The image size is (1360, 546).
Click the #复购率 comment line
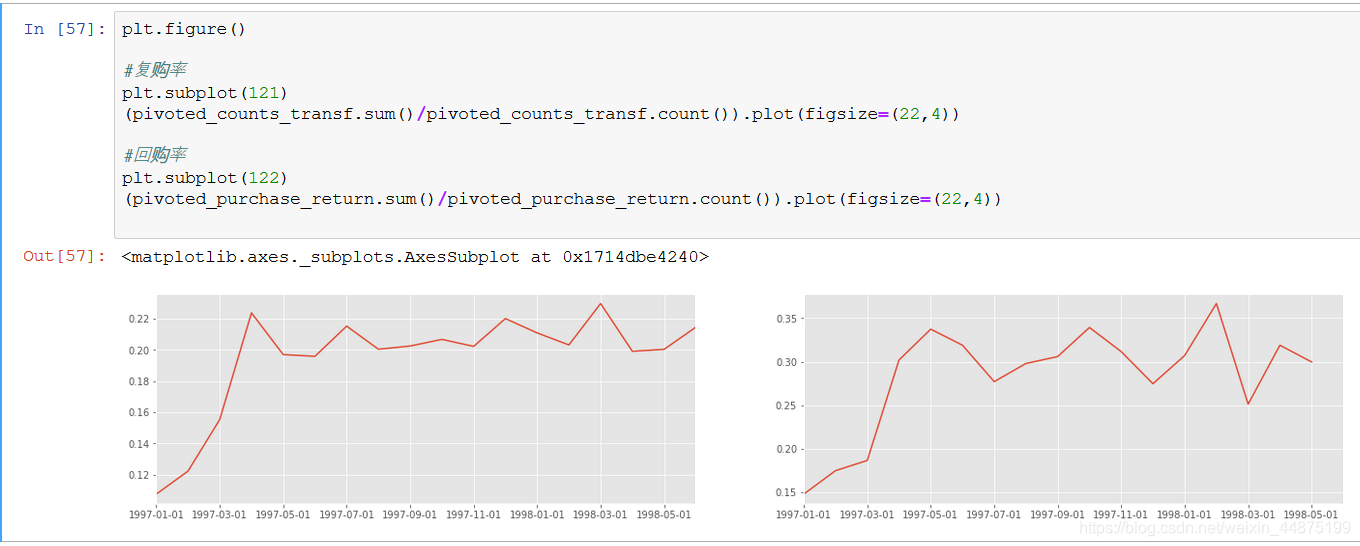[x=154, y=70]
